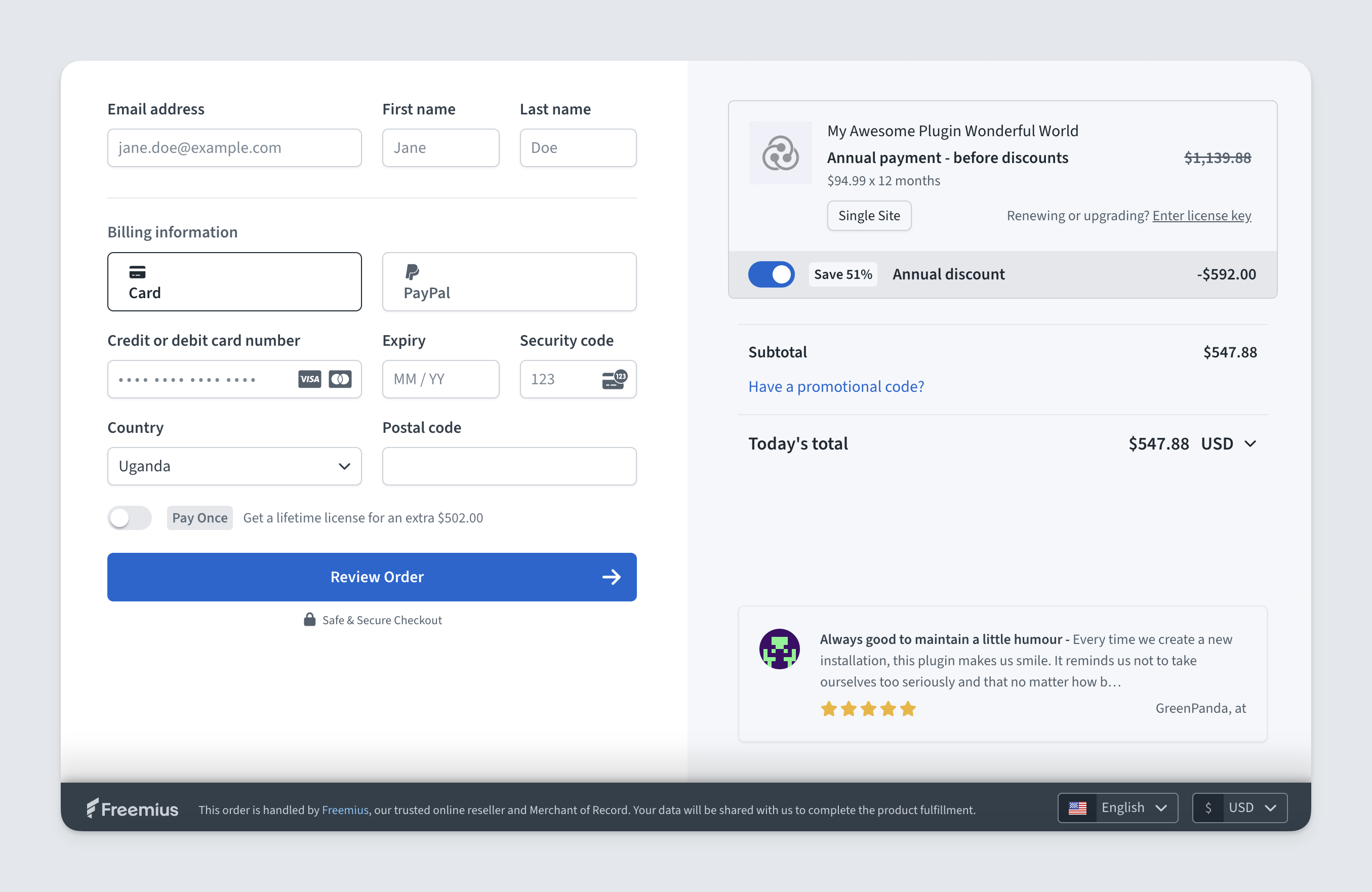Focus the Expiry MM / YY field

[x=441, y=379]
